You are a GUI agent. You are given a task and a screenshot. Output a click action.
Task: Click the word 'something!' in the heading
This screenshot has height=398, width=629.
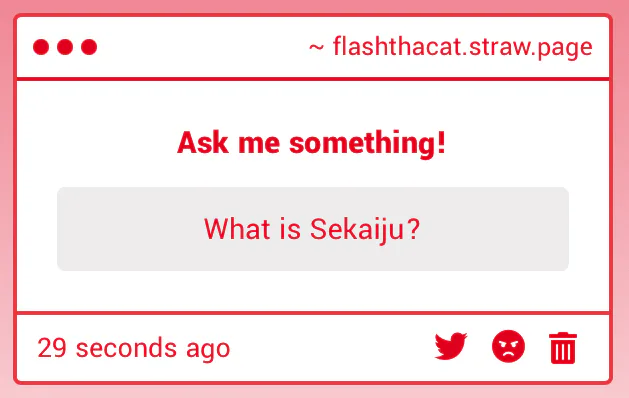pyautogui.click(x=367, y=143)
